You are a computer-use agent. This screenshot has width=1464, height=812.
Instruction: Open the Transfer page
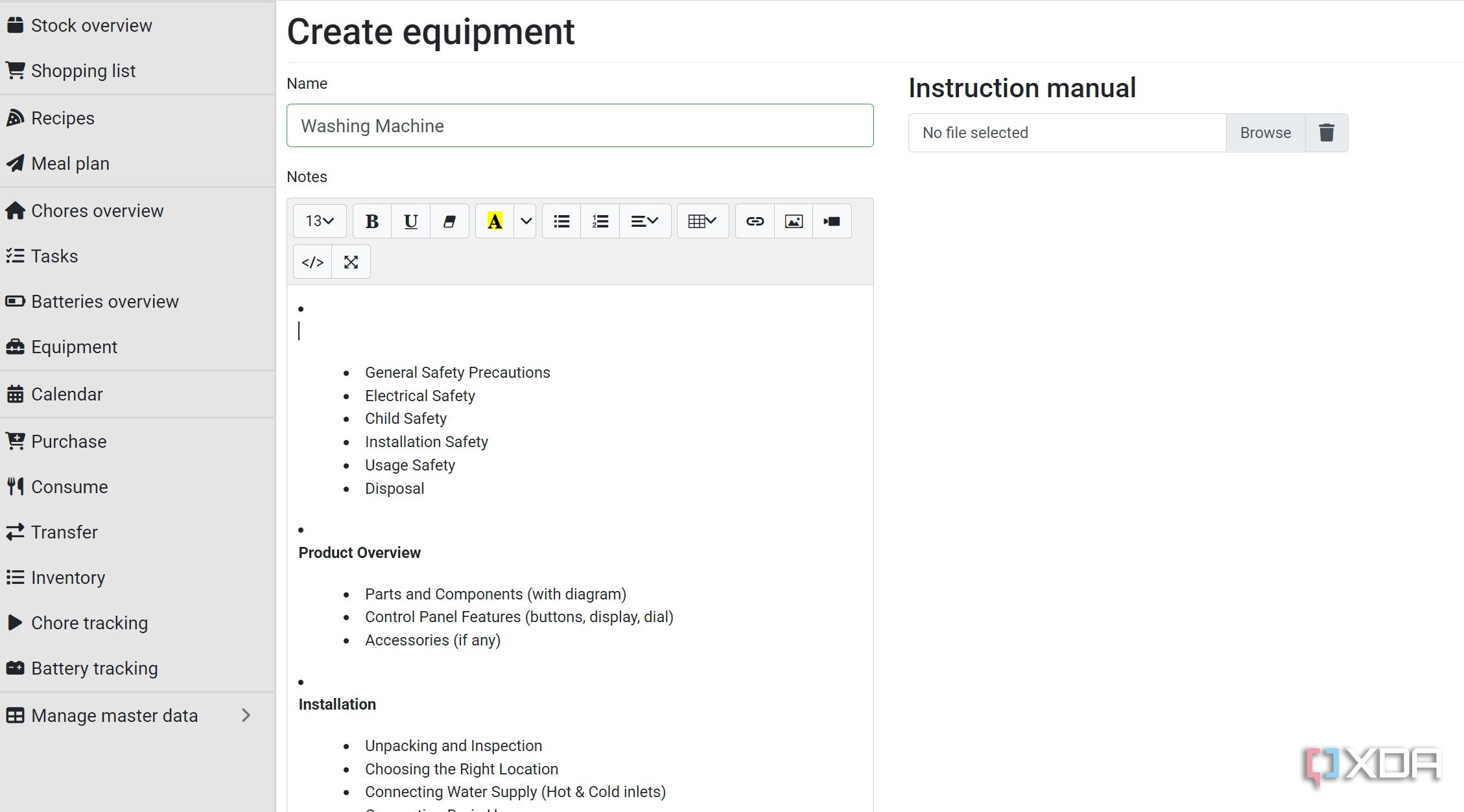(137, 532)
